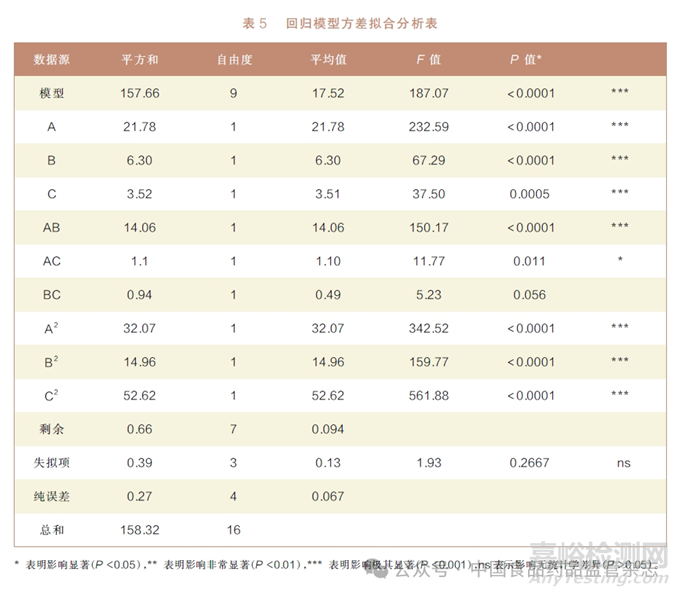Select the F value 561.88 cell
680x596 pixels.
[x=428, y=395]
